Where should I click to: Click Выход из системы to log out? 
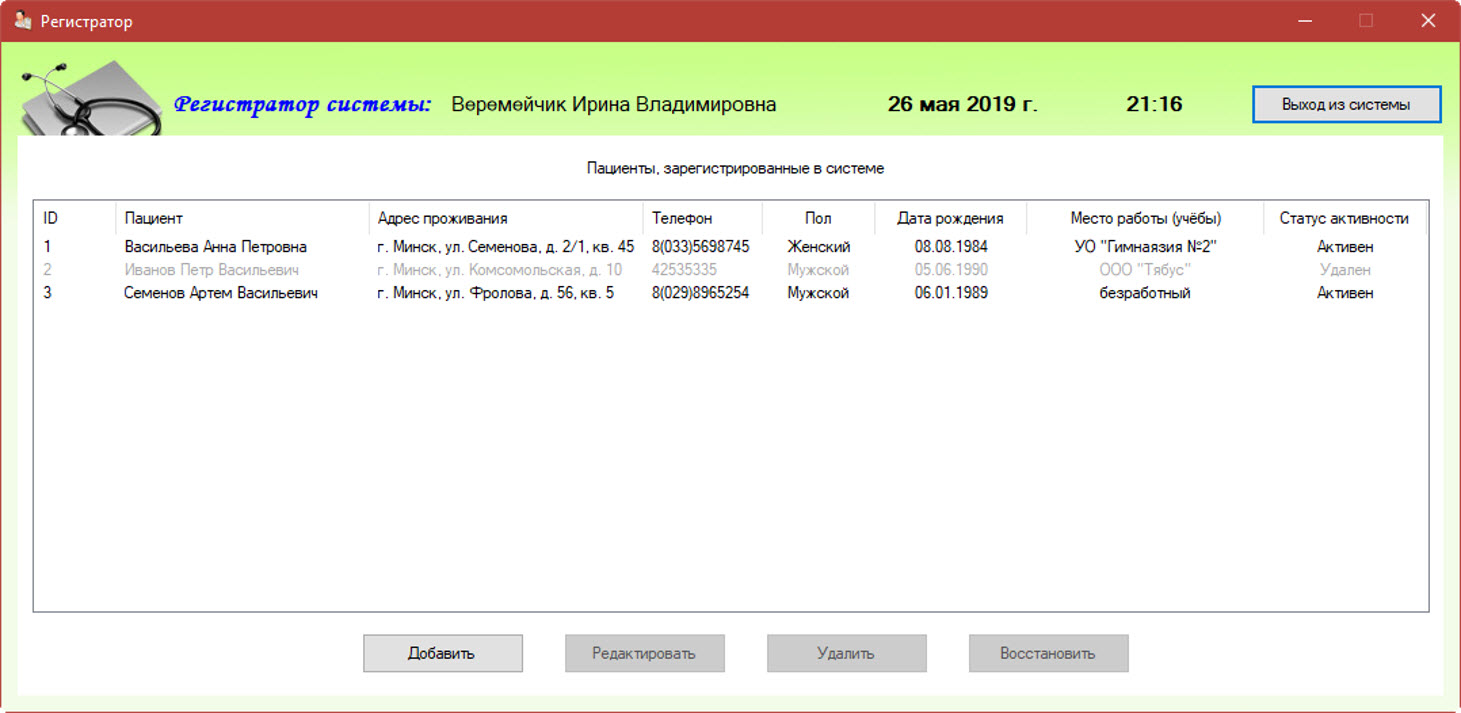1345,103
